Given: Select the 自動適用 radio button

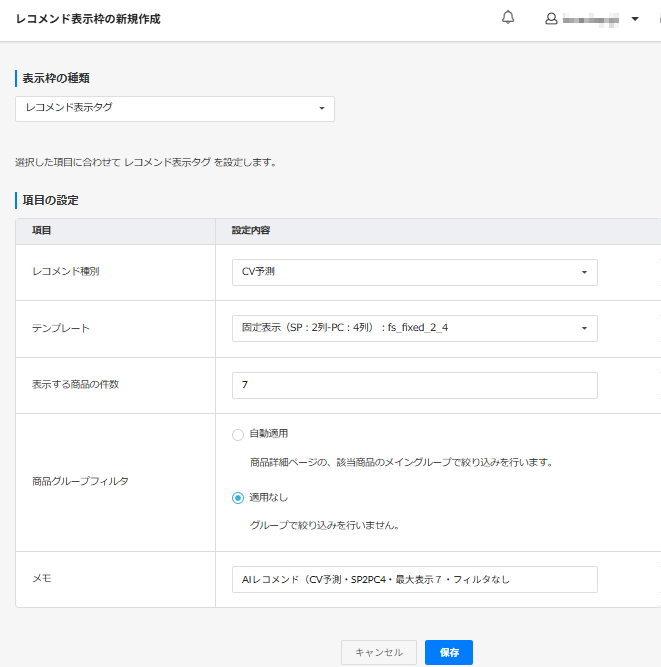Looking at the screenshot, I should tap(238, 435).
